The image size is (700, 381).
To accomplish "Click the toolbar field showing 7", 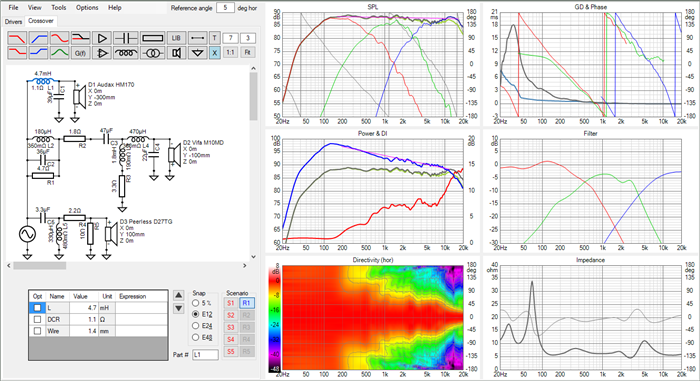I will [x=230, y=38].
